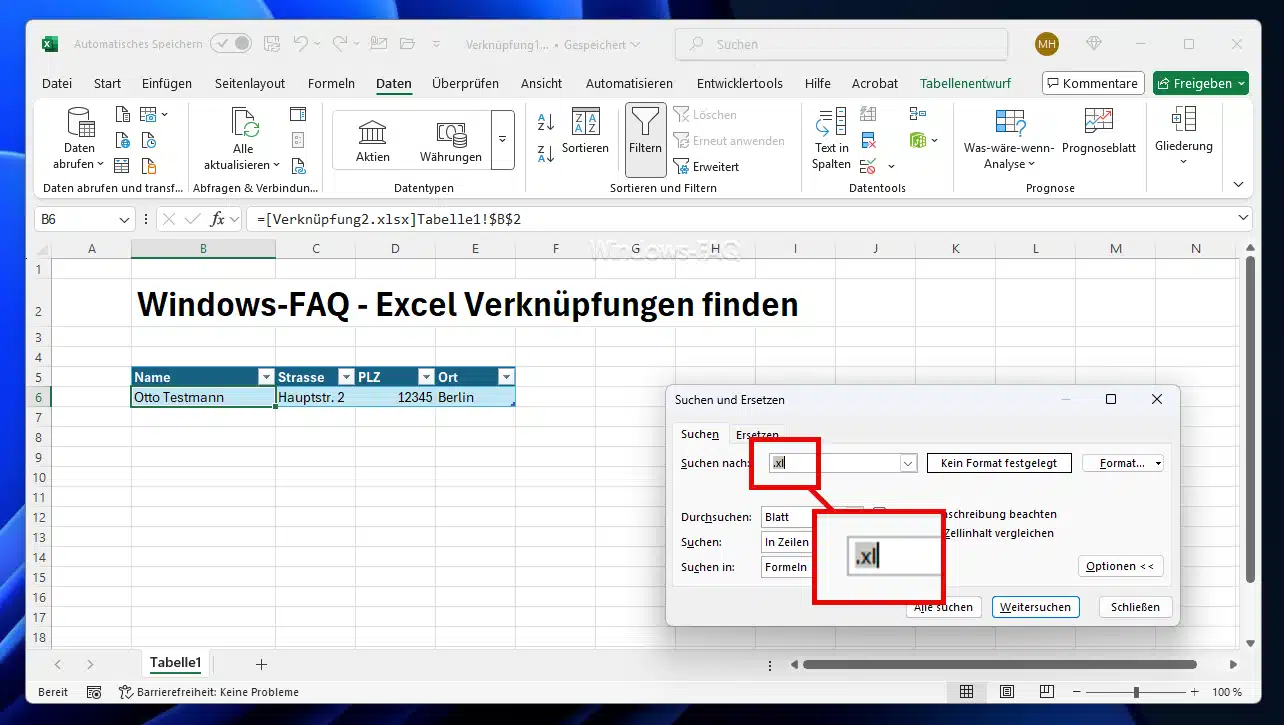The width and height of the screenshot is (1284, 725).
Task: Switch to the Formeln ribbon tab
Action: click(331, 83)
